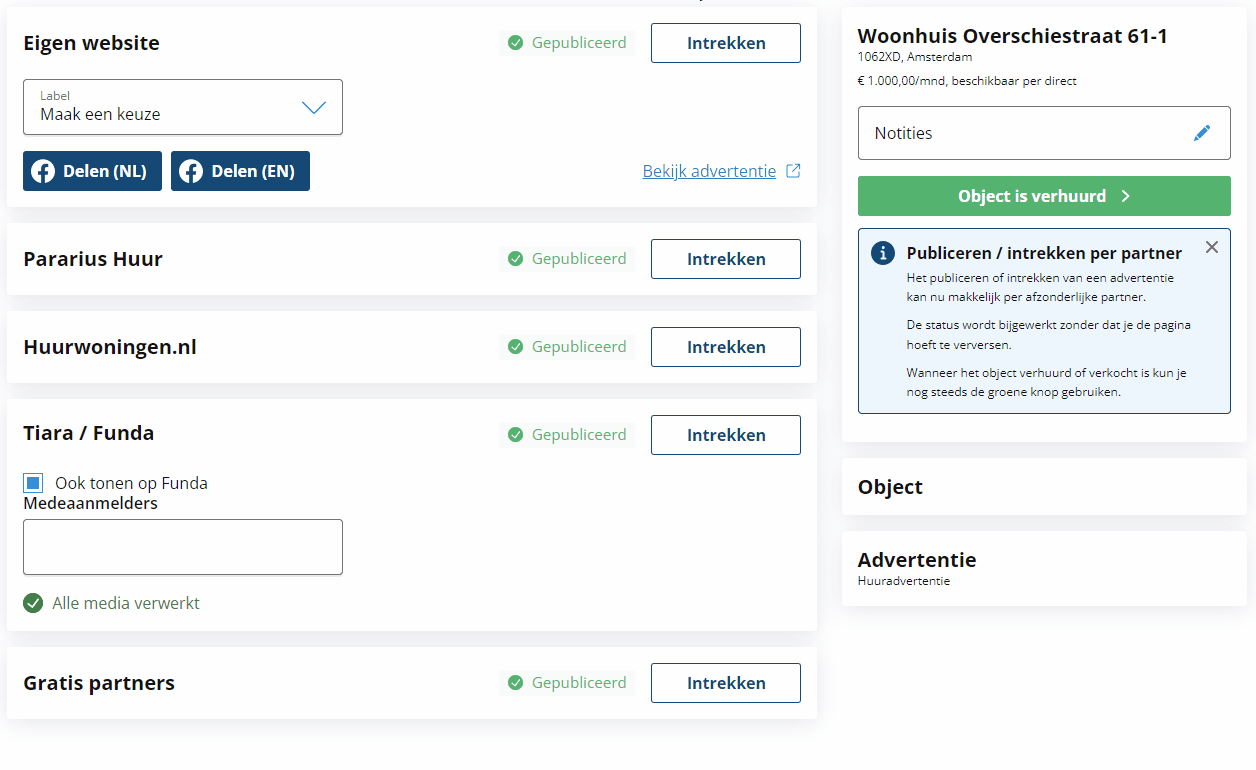Expand the Advertentie section panel
This screenshot has height=770, width=1256.
coord(1044,568)
